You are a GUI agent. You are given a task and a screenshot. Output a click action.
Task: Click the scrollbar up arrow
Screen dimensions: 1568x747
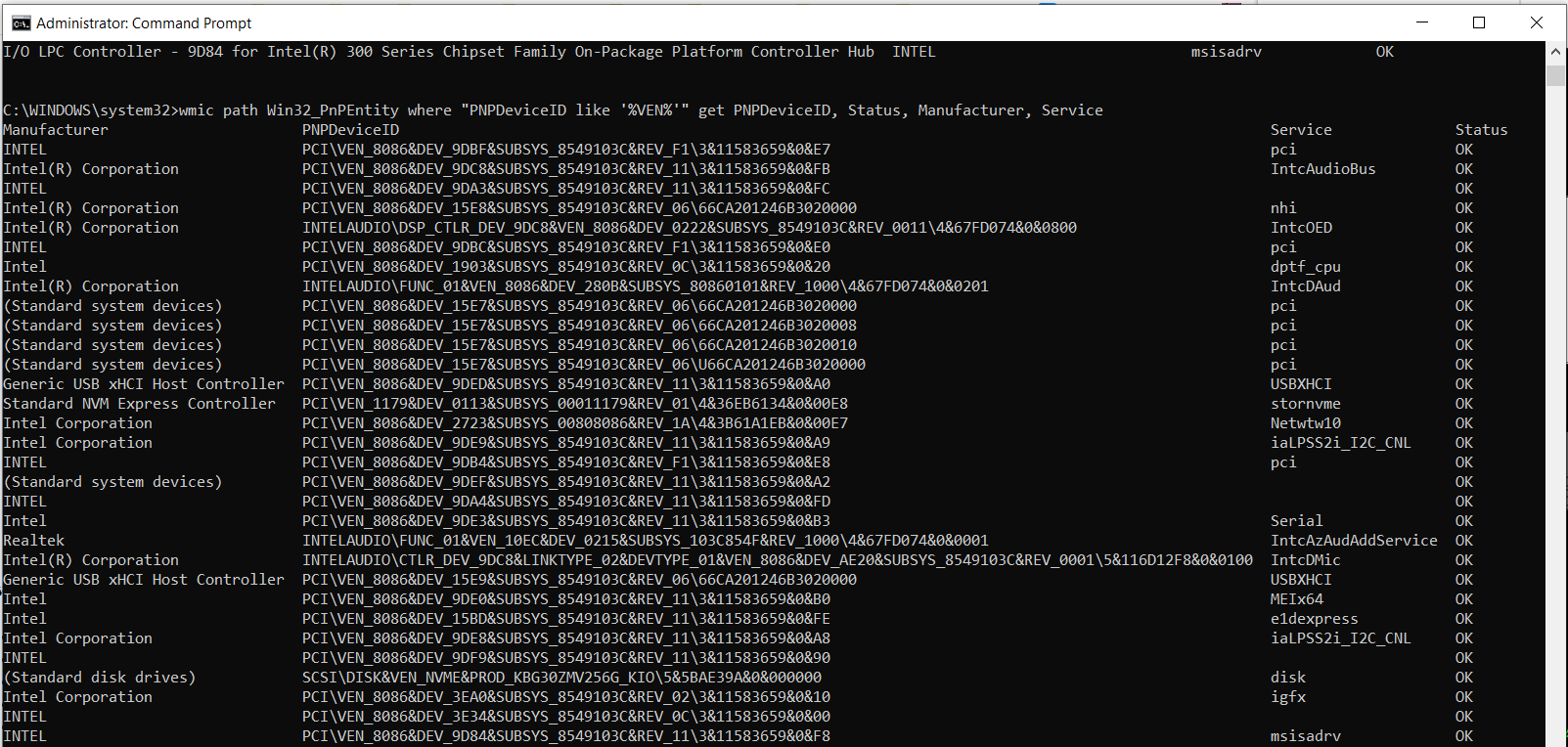tap(1555, 51)
